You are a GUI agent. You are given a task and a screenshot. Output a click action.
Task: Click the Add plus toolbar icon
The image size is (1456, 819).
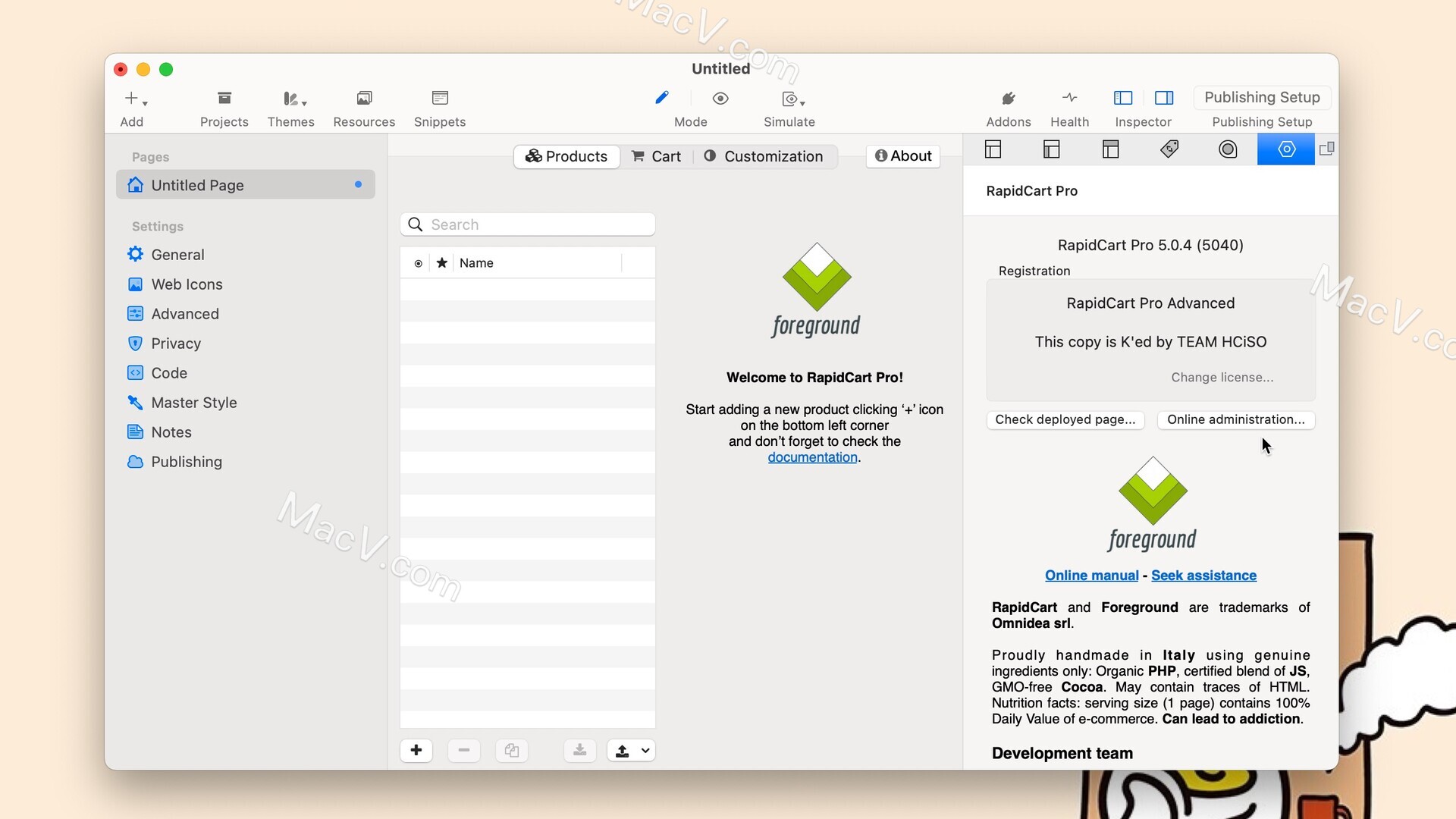coord(131,99)
